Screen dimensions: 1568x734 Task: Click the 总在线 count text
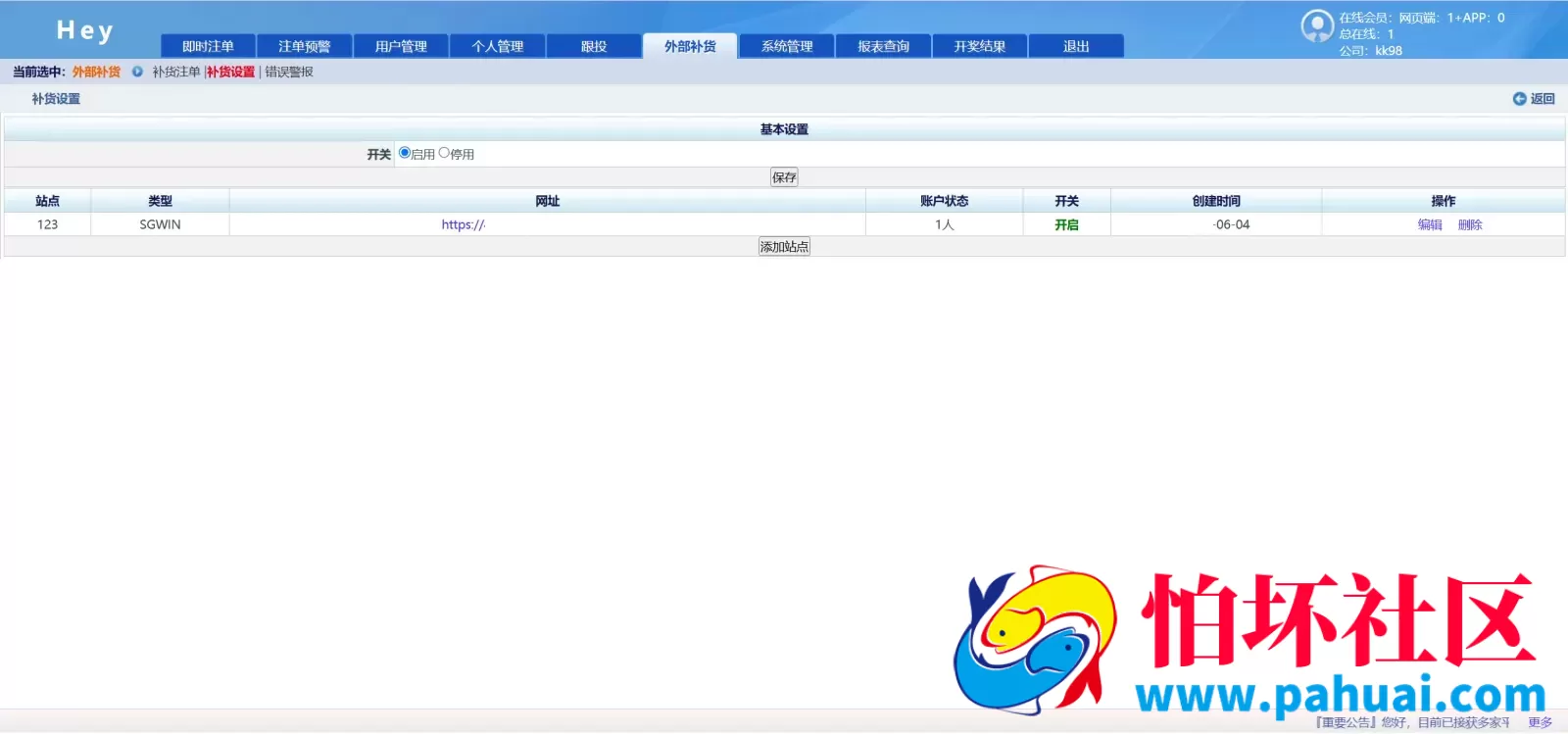[x=1366, y=34]
